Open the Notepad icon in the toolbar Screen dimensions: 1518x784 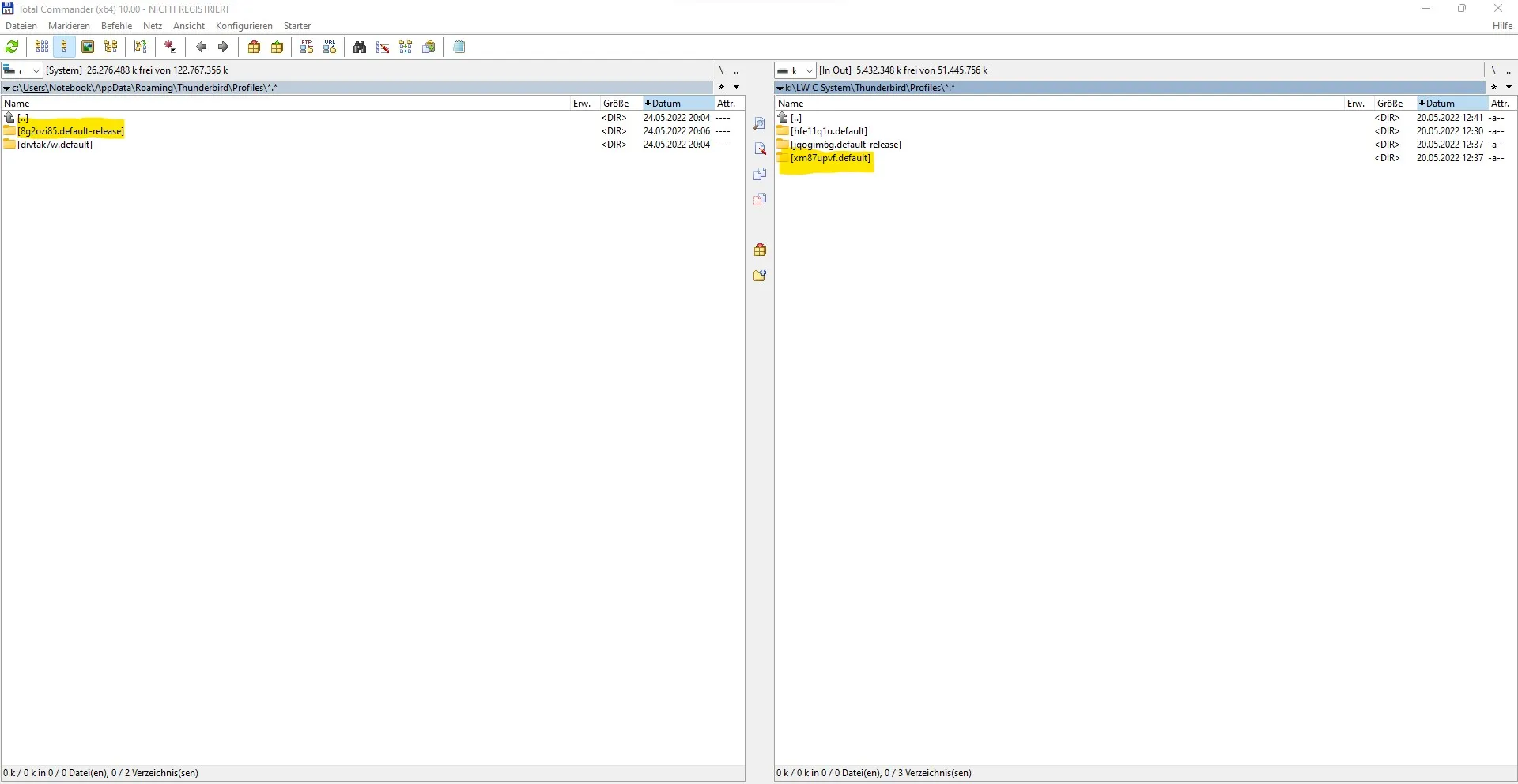pyautogui.click(x=459, y=47)
